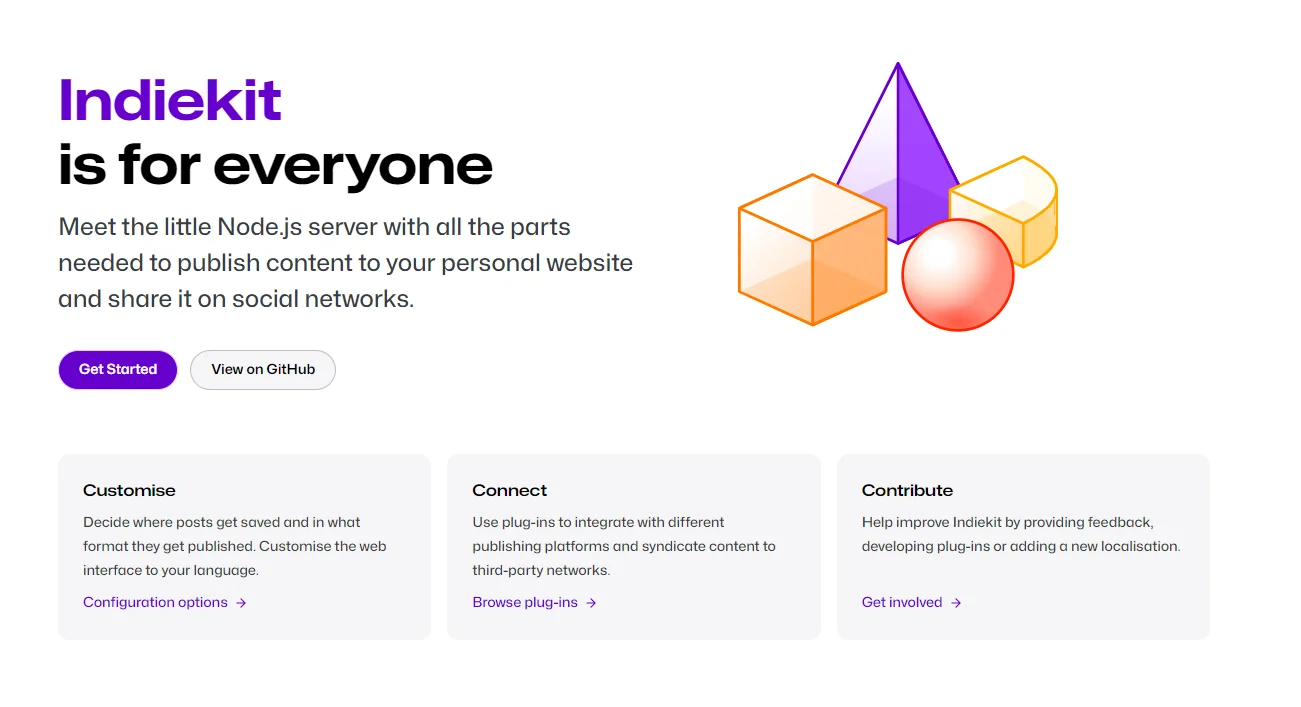Click the Contribute card description text
The height and width of the screenshot is (707, 1301).
click(x=1020, y=535)
